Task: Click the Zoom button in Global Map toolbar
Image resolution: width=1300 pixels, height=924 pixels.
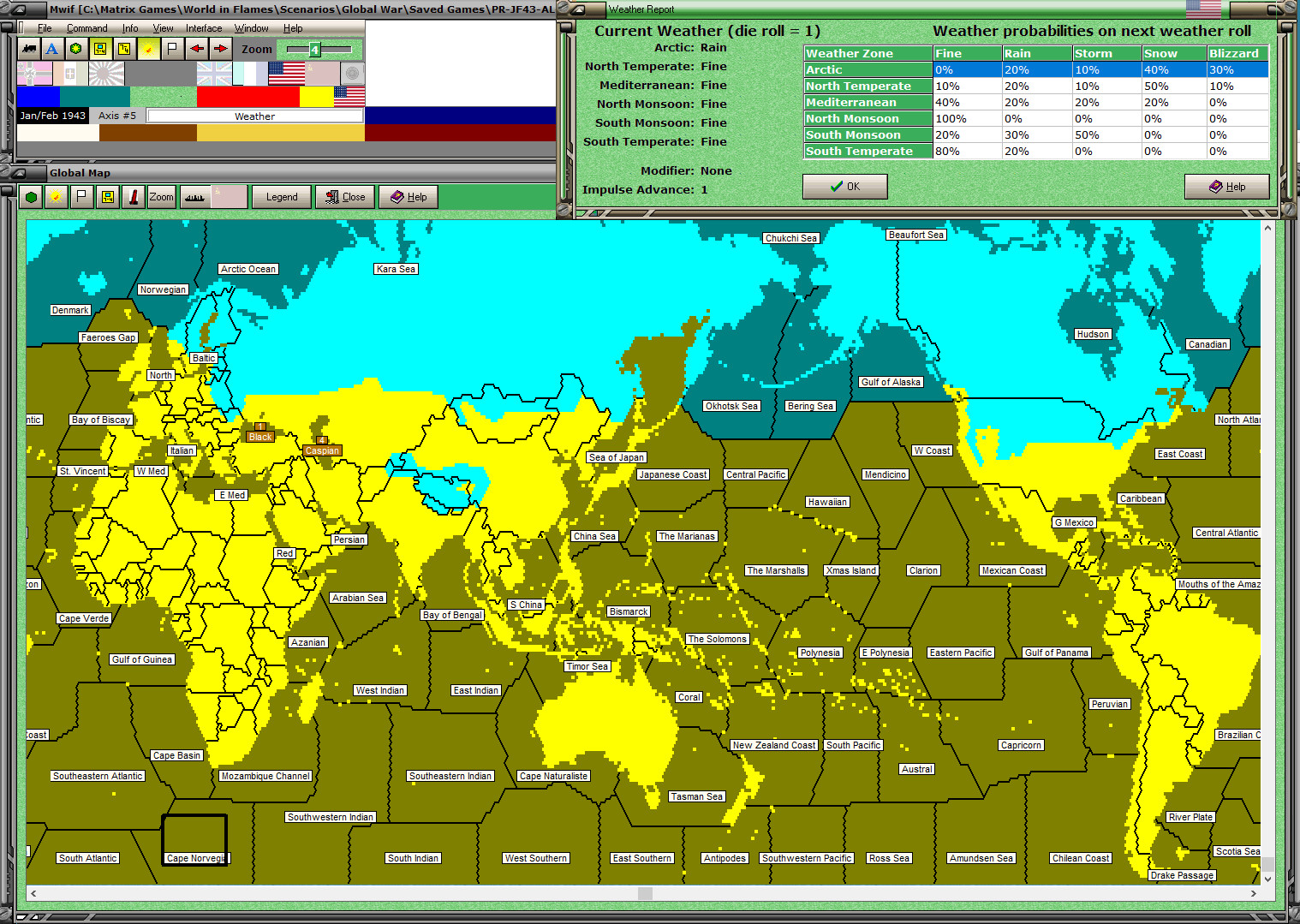Action: tap(161, 197)
